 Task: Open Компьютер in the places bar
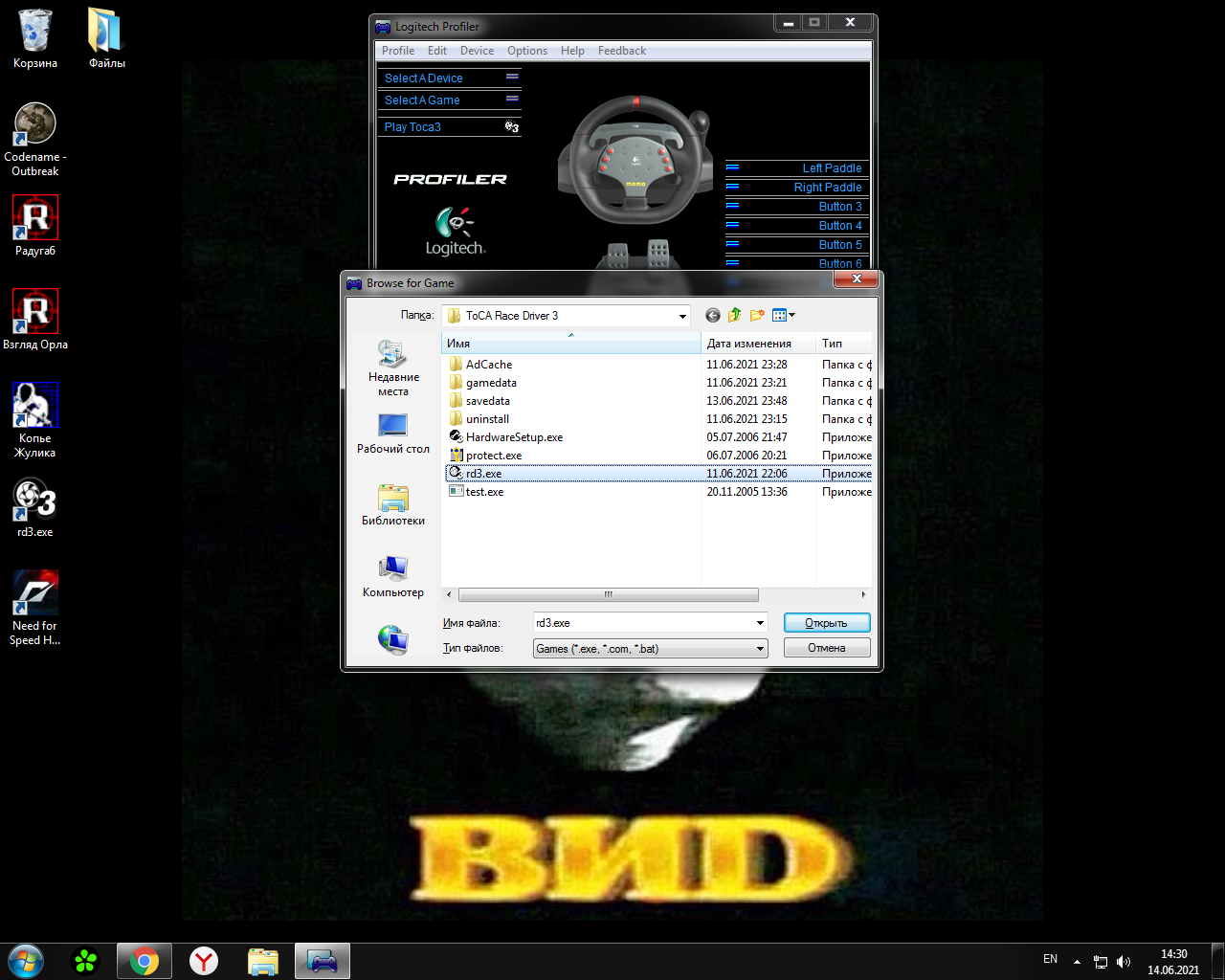tap(393, 577)
